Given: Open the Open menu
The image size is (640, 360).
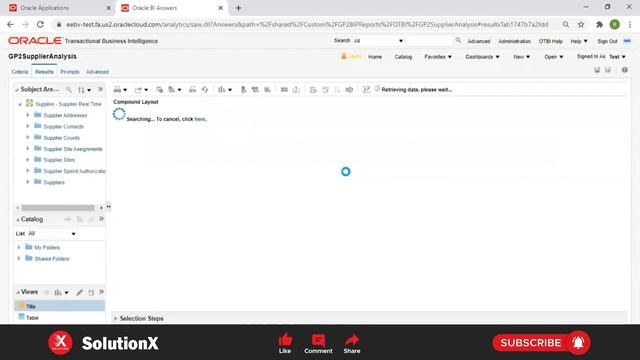Looking at the screenshot, I should point(553,57).
